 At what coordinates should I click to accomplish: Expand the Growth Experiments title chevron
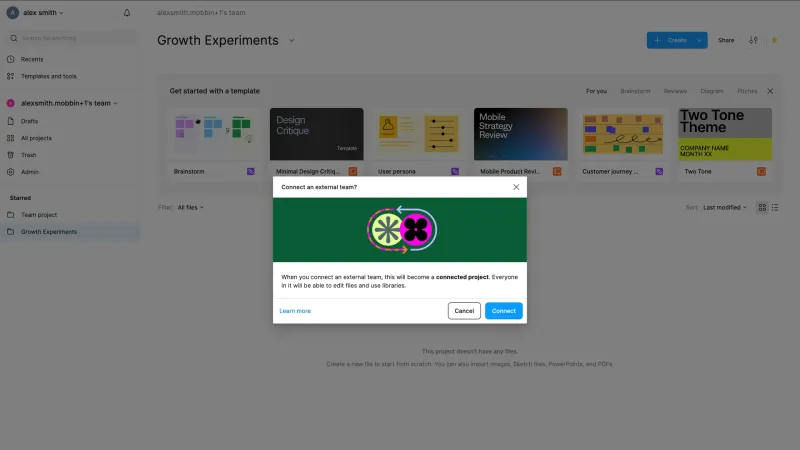[x=291, y=40]
